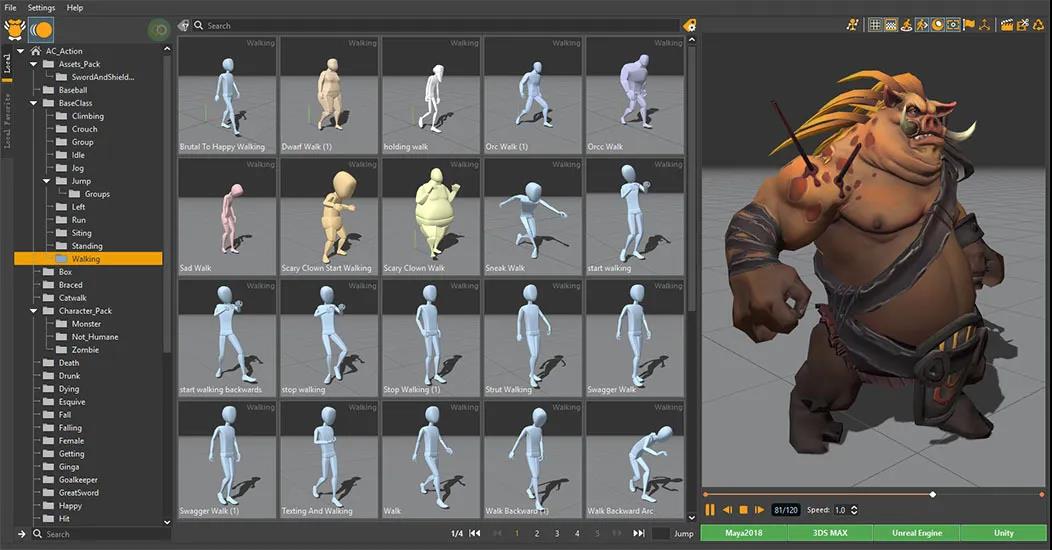Click the tree panel scroll up arrow
The image size is (1052, 550).
coord(167,49)
